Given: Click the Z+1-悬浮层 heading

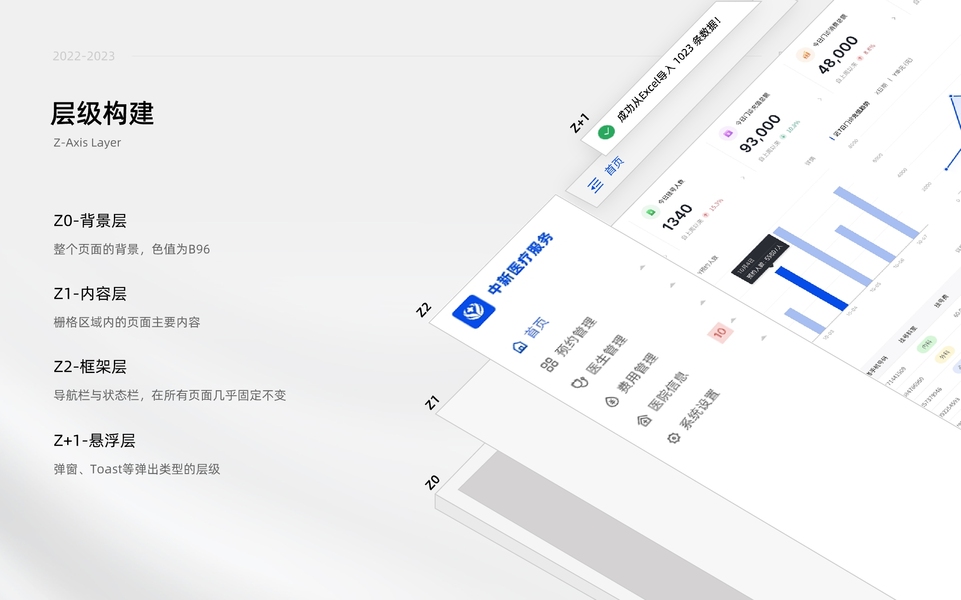Looking at the screenshot, I should (94, 440).
